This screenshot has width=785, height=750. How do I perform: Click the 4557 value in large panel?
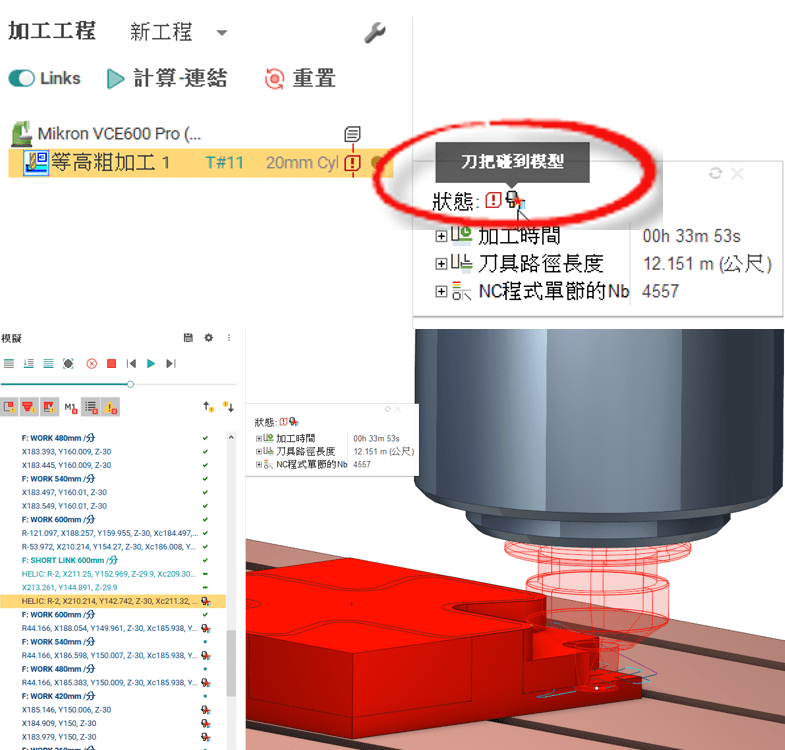(660, 291)
